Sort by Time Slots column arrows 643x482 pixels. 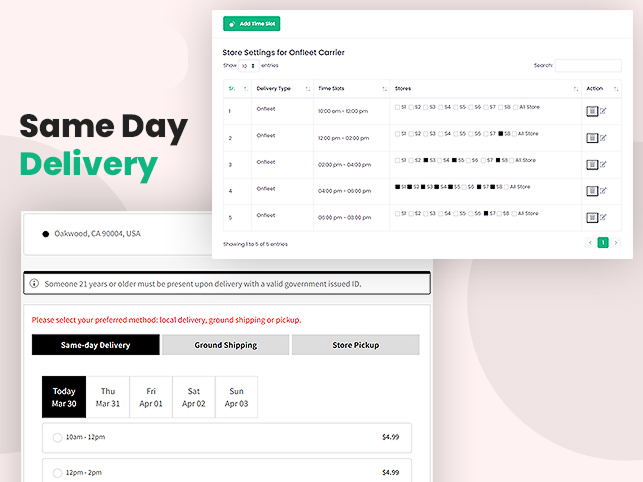pos(384,89)
